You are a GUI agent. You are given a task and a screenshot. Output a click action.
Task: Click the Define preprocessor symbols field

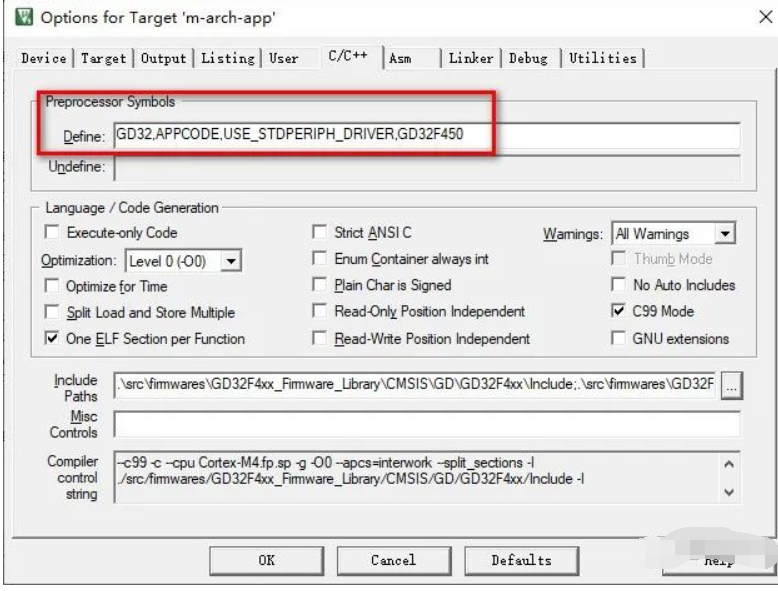(426, 135)
